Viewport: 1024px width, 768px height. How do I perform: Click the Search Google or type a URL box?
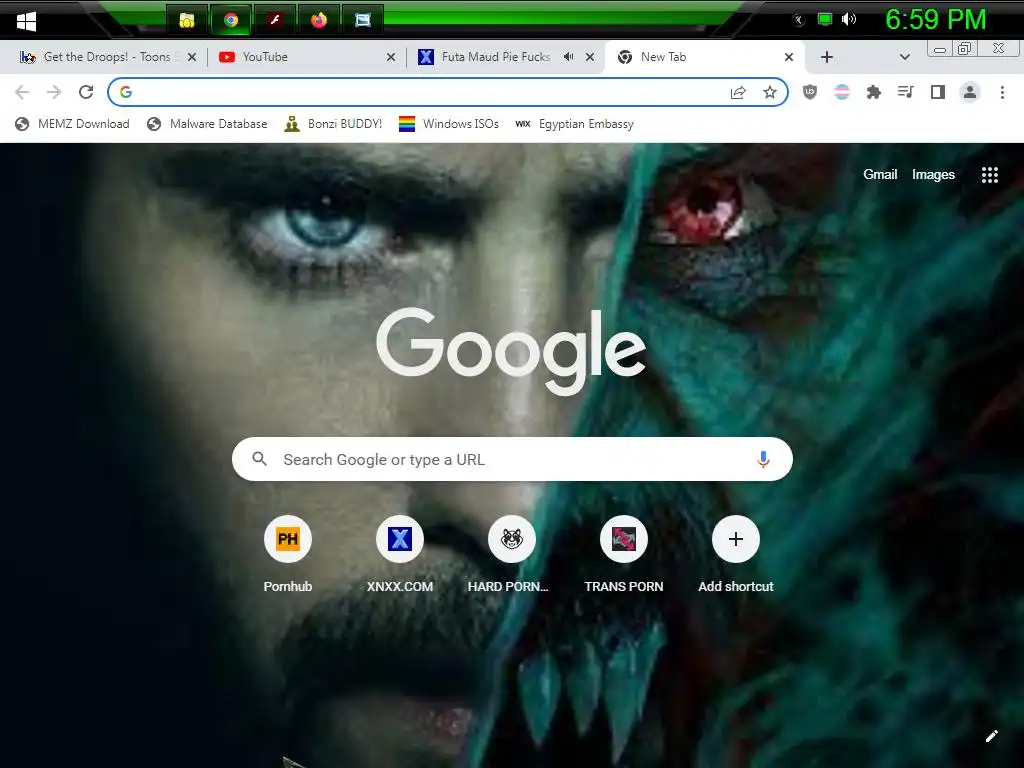tap(512, 459)
